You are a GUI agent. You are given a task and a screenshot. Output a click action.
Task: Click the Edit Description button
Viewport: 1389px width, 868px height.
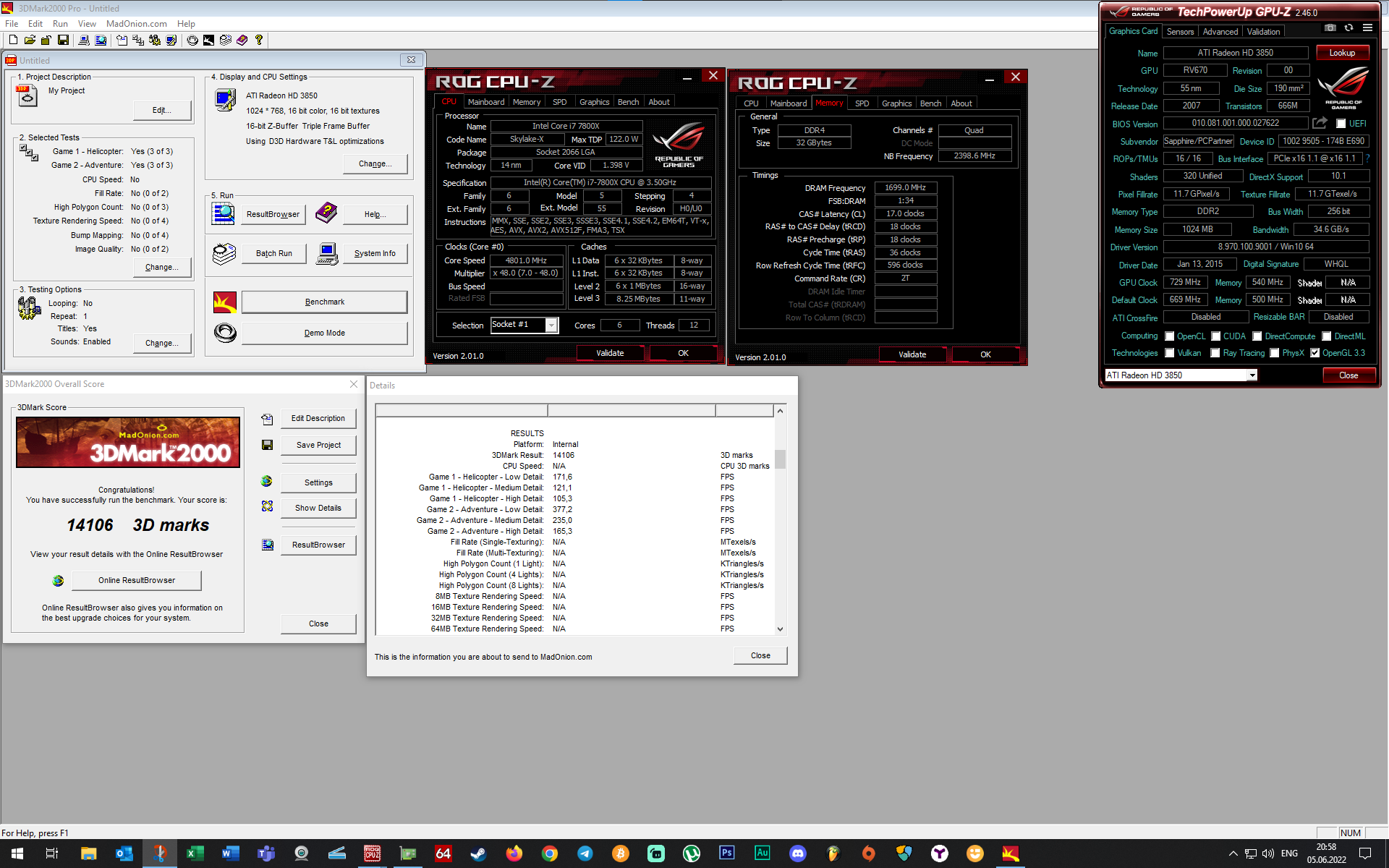point(318,418)
